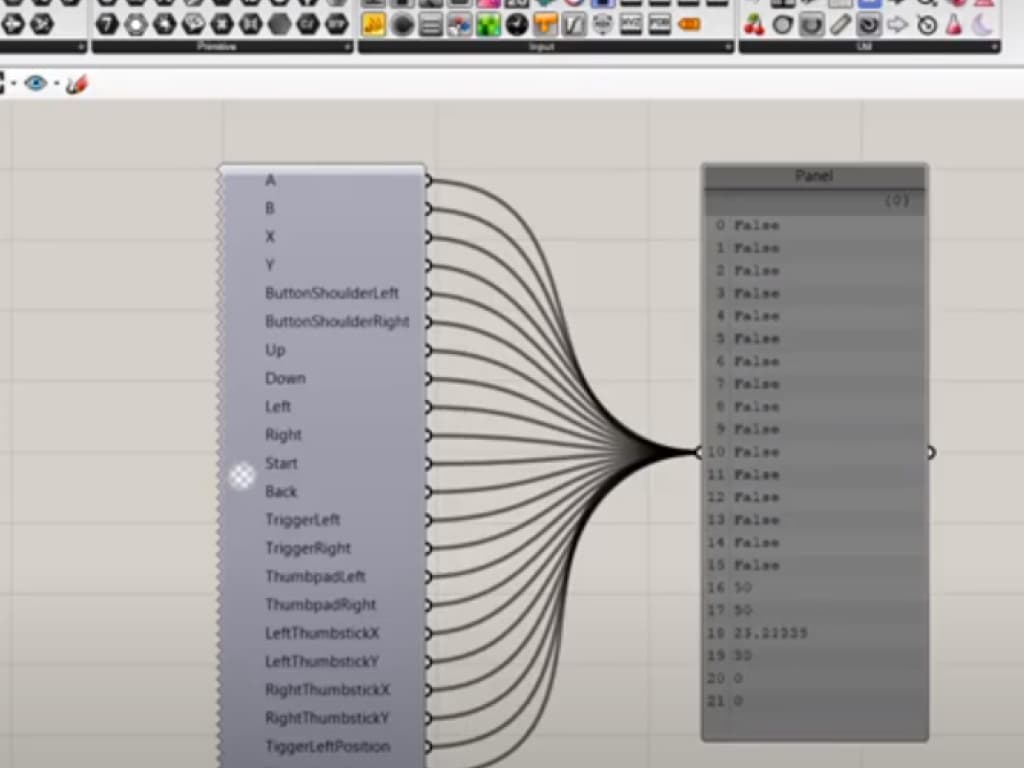Click the Panel's left input grip
This screenshot has height=768, width=1024.
coord(699,452)
